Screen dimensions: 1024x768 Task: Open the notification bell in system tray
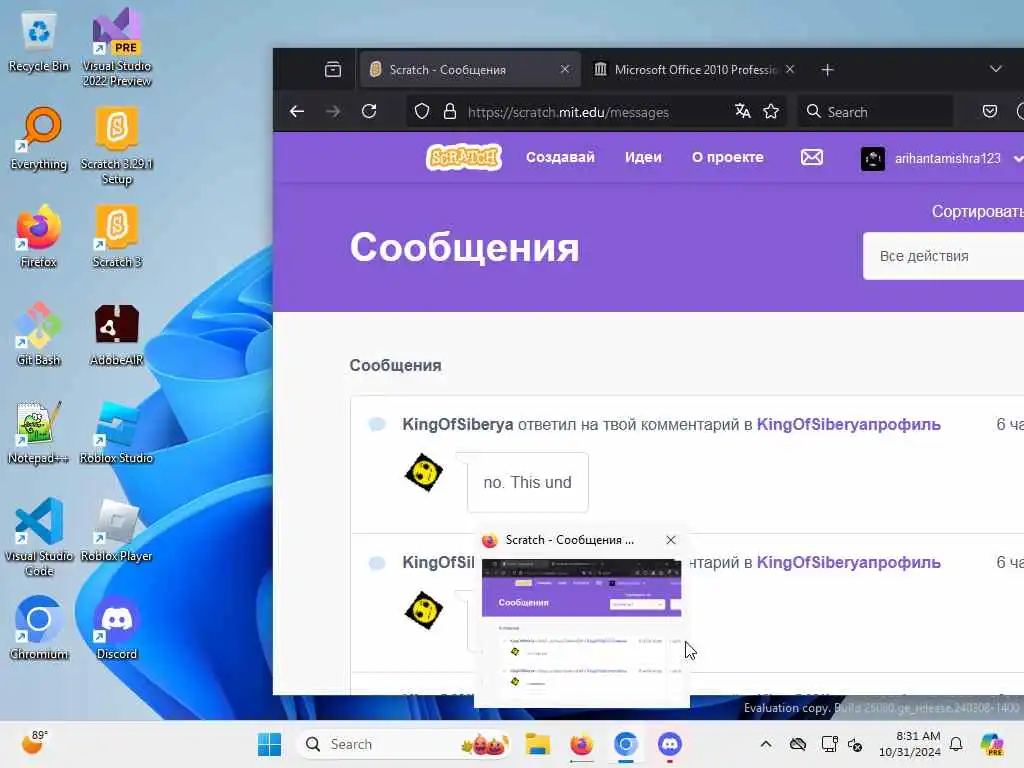click(956, 744)
